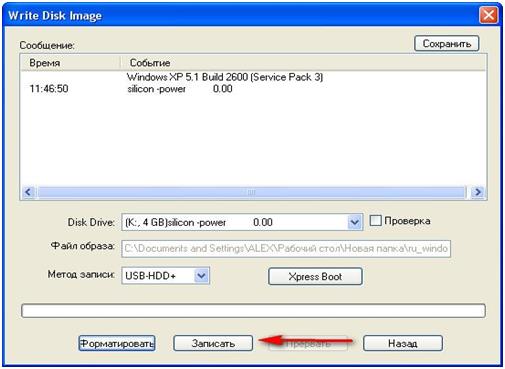Click Записать to write the image
The image size is (505, 369).
213,343
